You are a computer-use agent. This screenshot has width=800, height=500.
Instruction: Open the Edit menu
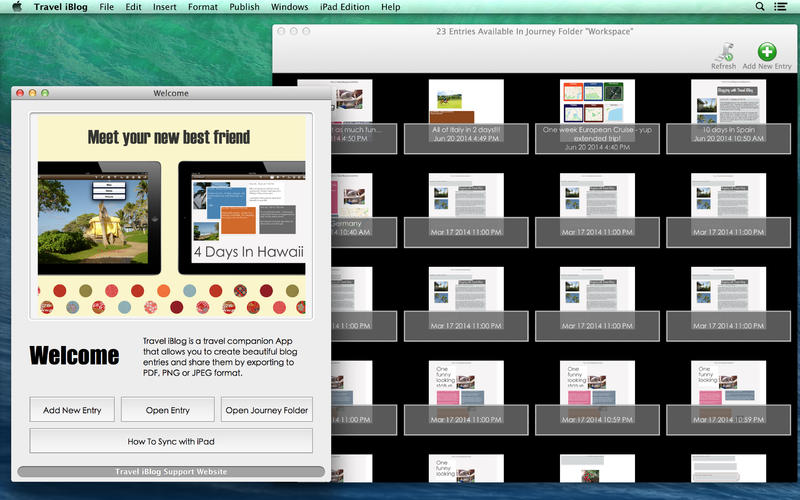[x=133, y=7]
